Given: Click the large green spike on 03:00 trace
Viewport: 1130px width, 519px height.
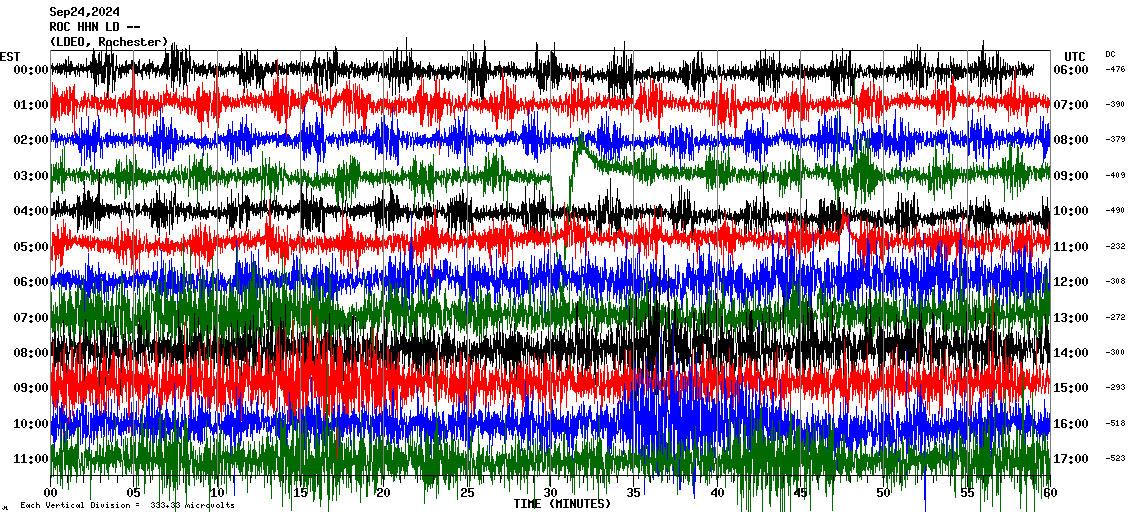Looking at the screenshot, I should pyautogui.click(x=580, y=145).
